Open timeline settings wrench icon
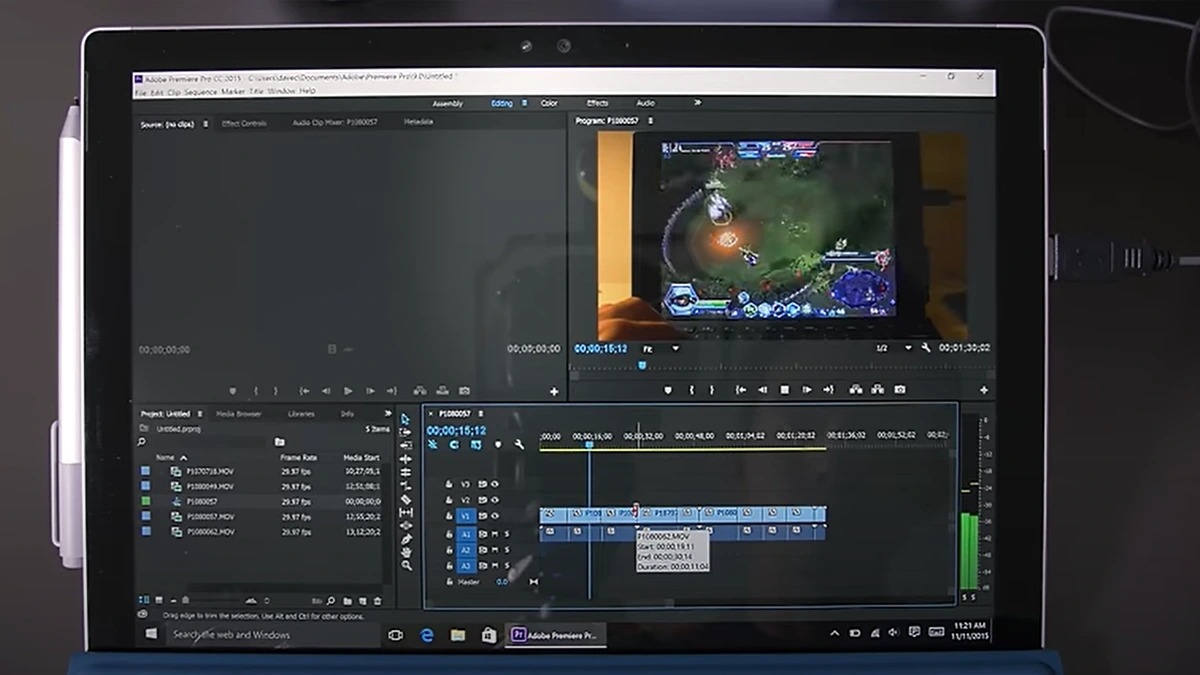 tap(519, 445)
